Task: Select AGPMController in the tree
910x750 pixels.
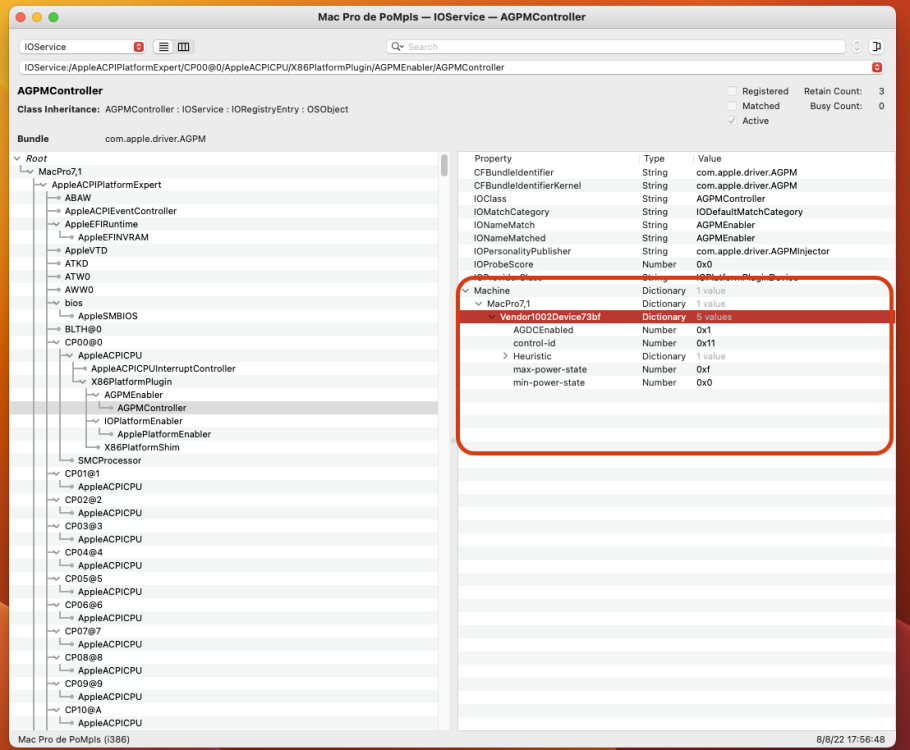Action: [152, 408]
